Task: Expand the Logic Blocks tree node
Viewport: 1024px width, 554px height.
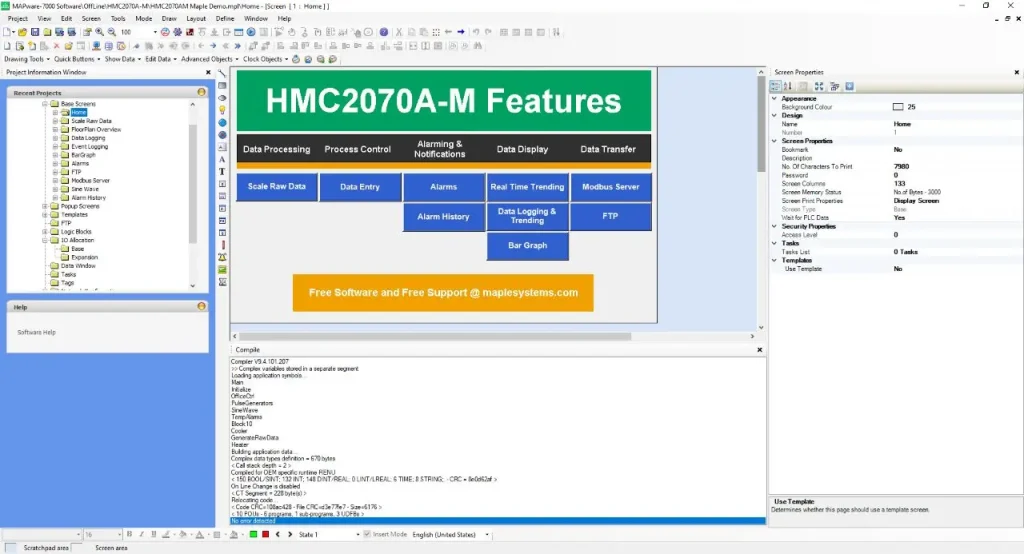Action: [x=45, y=231]
